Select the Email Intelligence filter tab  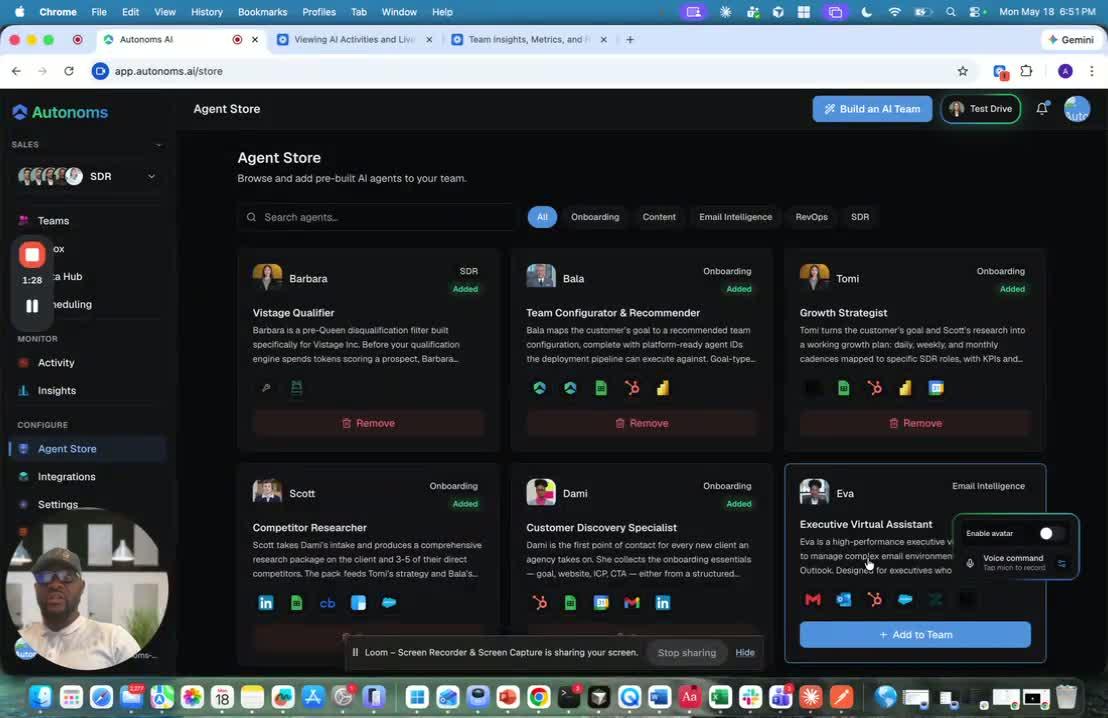tap(735, 217)
